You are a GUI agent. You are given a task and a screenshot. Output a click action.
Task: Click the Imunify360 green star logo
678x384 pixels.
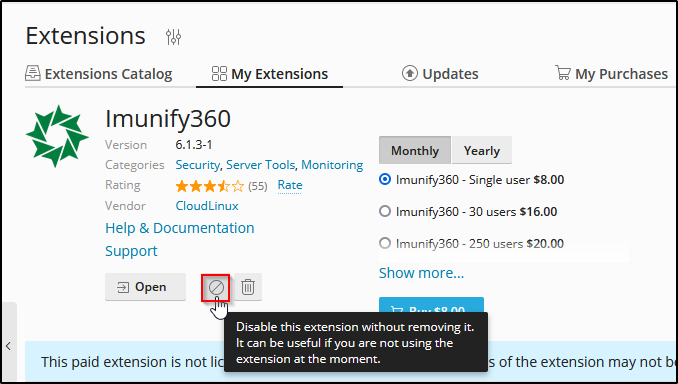pyautogui.click(x=57, y=136)
